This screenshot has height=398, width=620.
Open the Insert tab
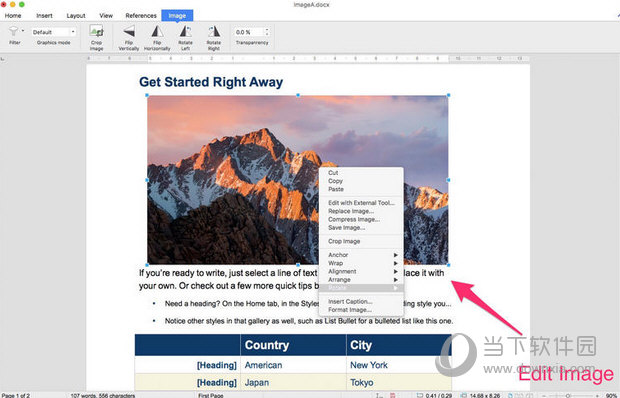pos(44,15)
